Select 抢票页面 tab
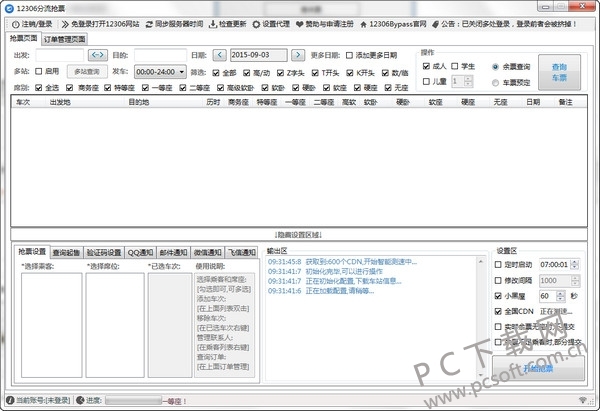This screenshot has height=411, width=600. coord(24,38)
